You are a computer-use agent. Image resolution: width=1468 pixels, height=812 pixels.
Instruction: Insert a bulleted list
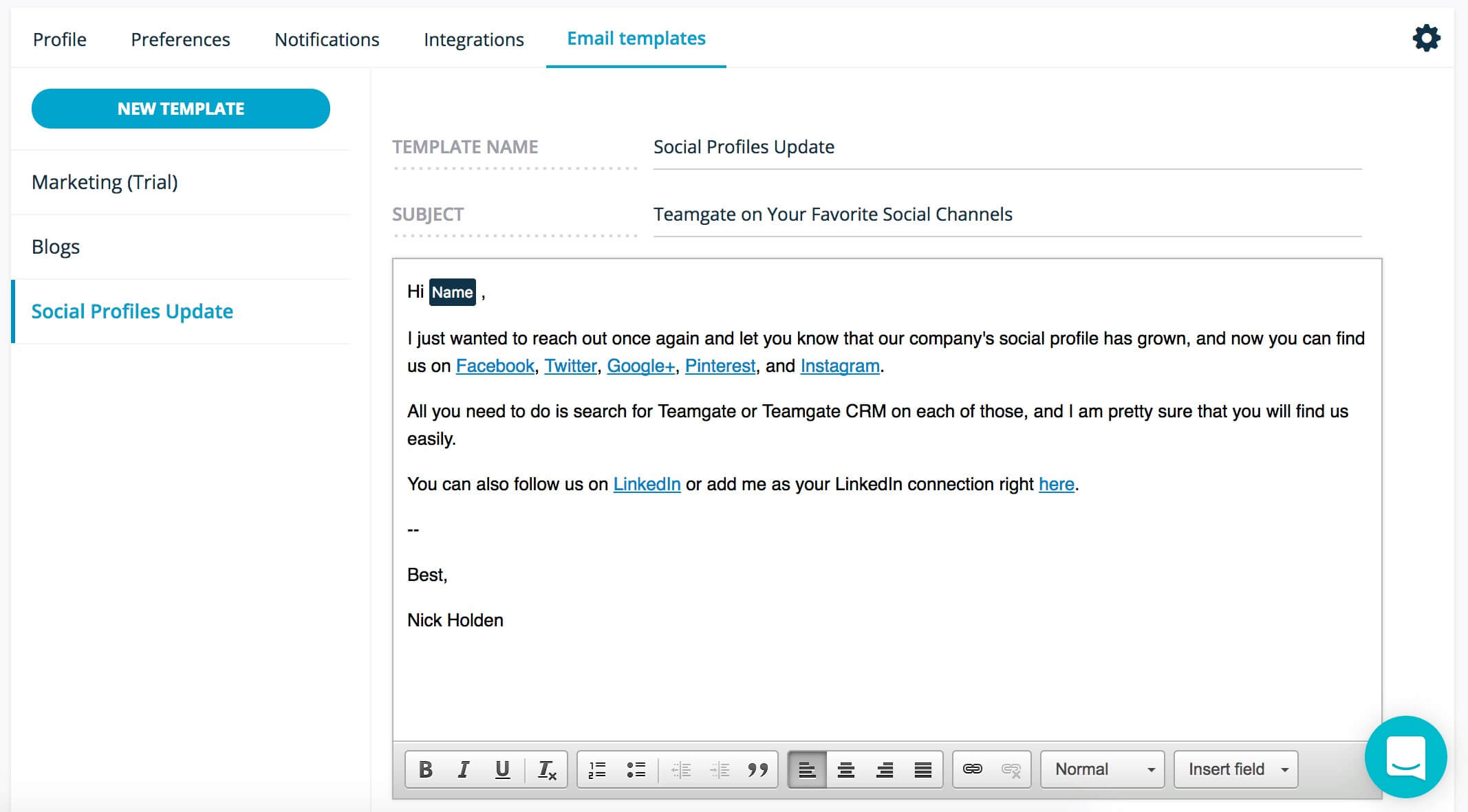coord(636,769)
